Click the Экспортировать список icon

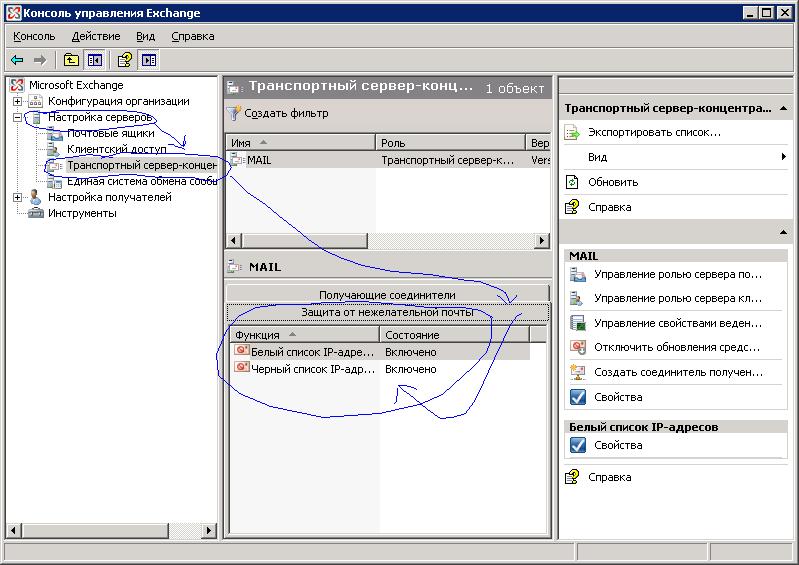(x=572, y=132)
